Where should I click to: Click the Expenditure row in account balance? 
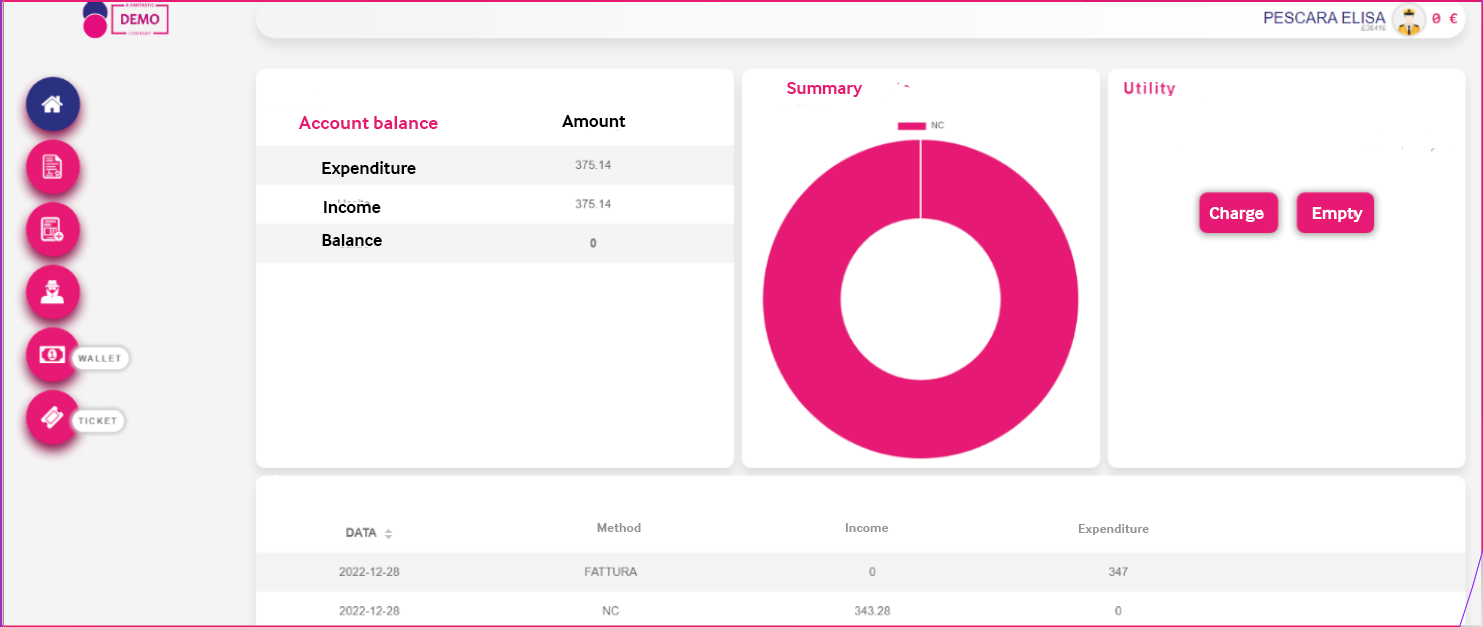(x=368, y=168)
